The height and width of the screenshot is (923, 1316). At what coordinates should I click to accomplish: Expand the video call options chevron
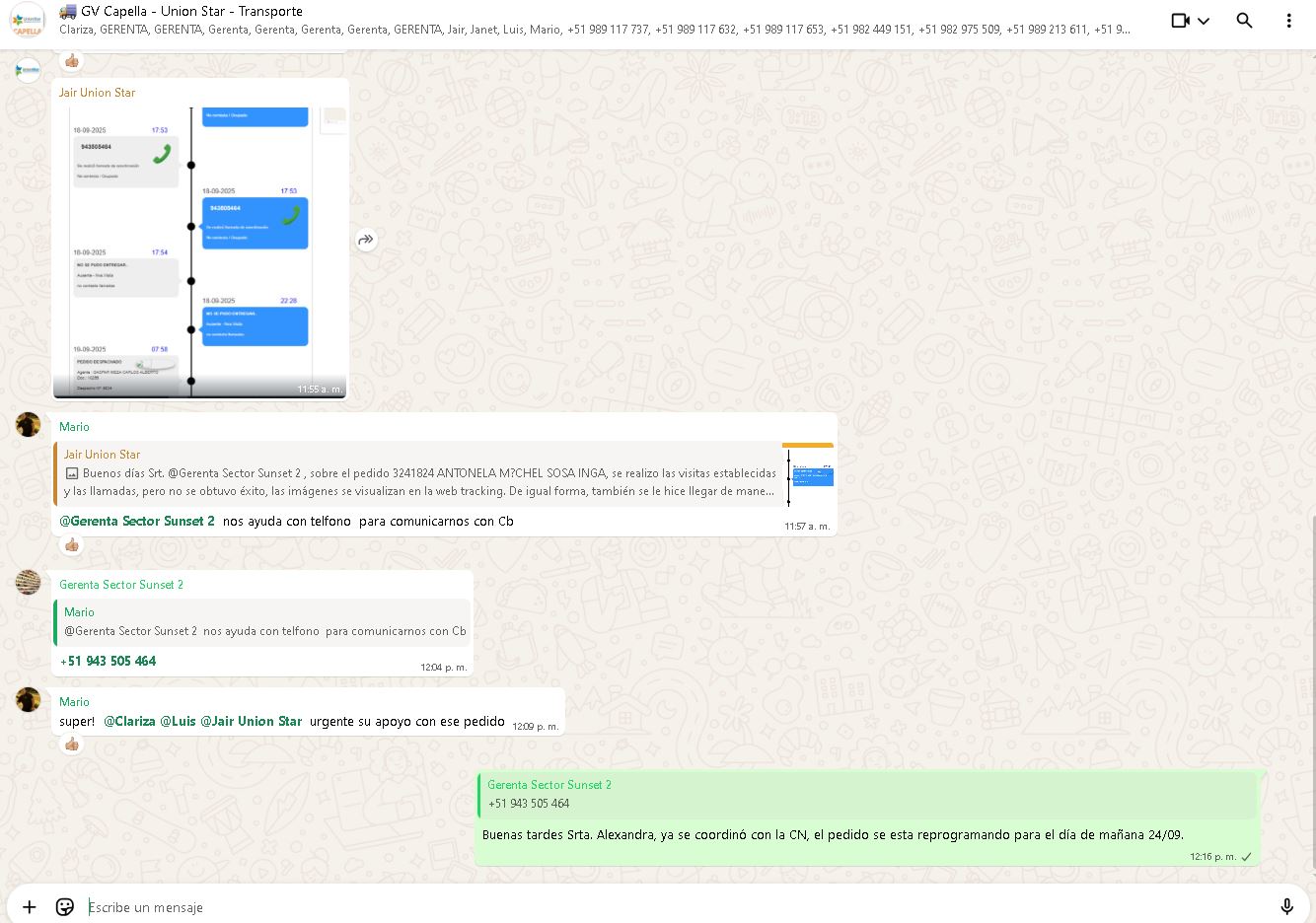click(1204, 21)
